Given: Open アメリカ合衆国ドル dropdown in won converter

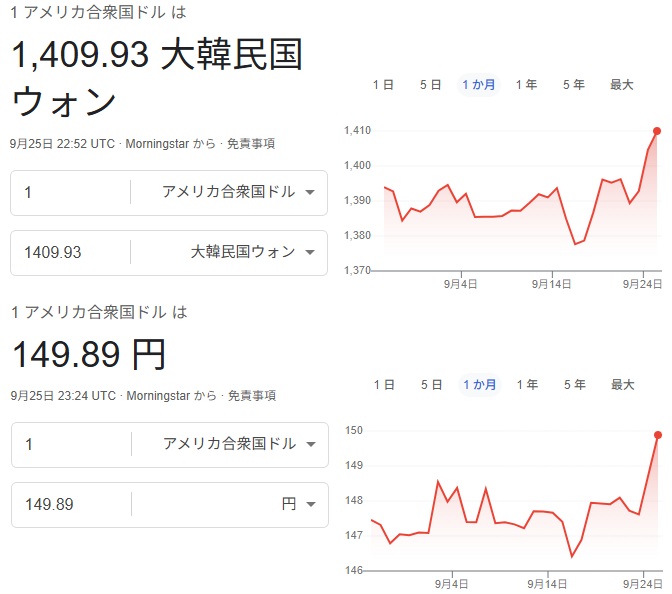Looking at the screenshot, I should click(x=238, y=193).
